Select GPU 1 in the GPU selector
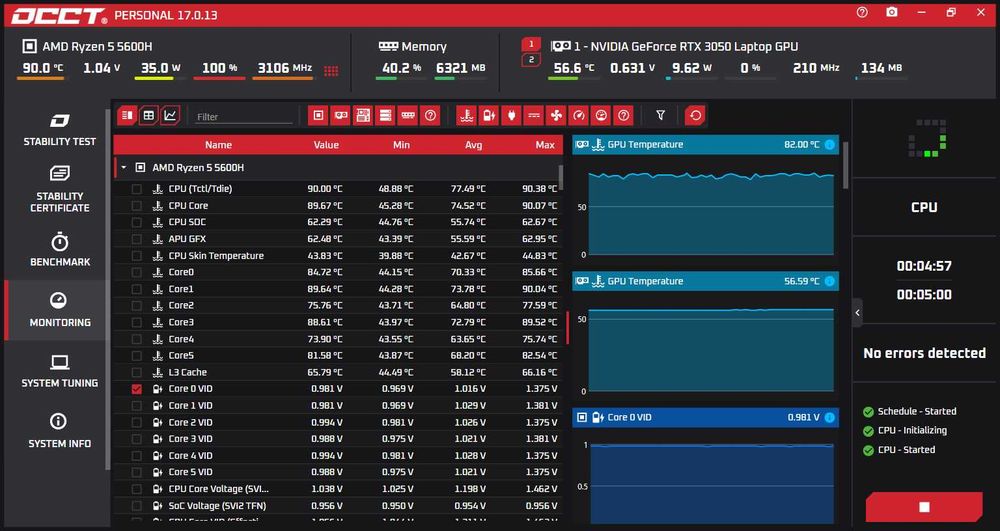Viewport: 1000px width, 531px height. [531, 45]
